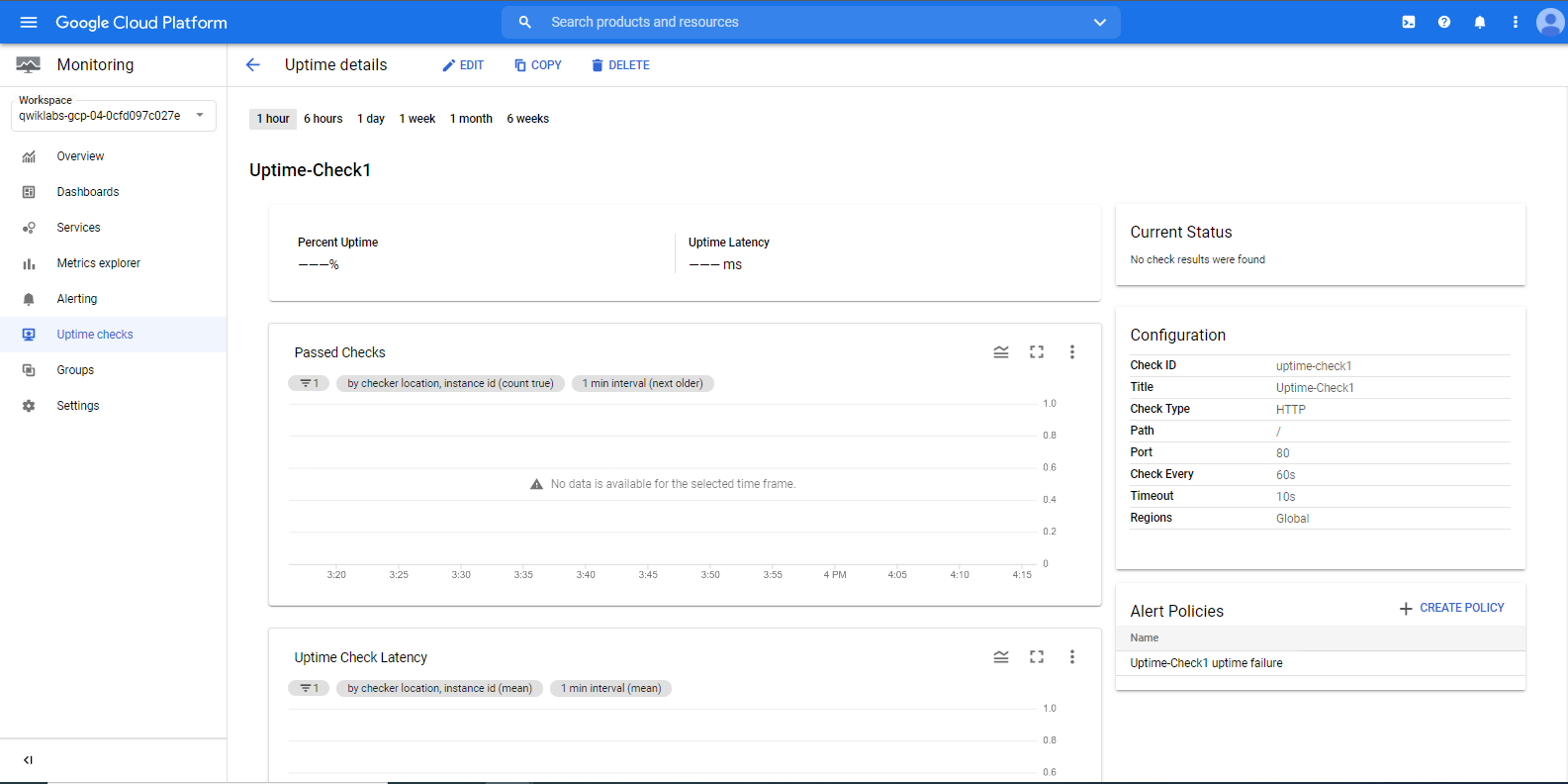
Task: Open the main hamburger navigation menu
Action: click(x=29, y=22)
